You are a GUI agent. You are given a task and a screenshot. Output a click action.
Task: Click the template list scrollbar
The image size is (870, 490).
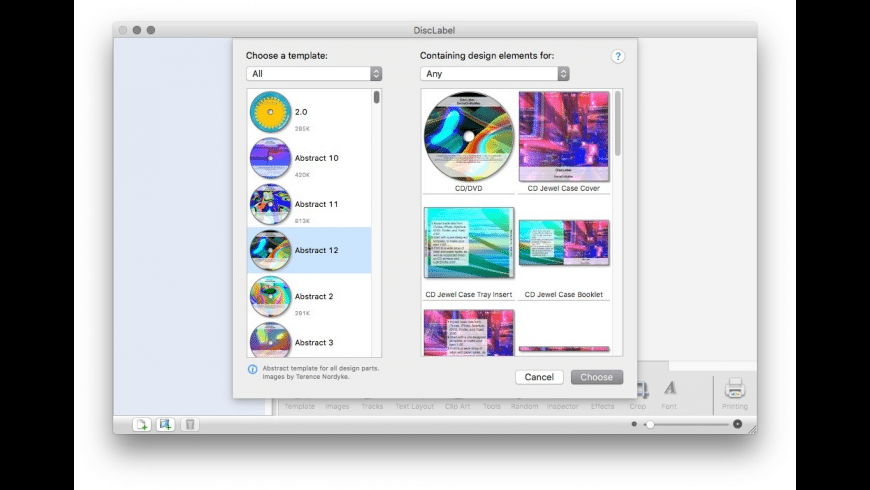coord(377,97)
